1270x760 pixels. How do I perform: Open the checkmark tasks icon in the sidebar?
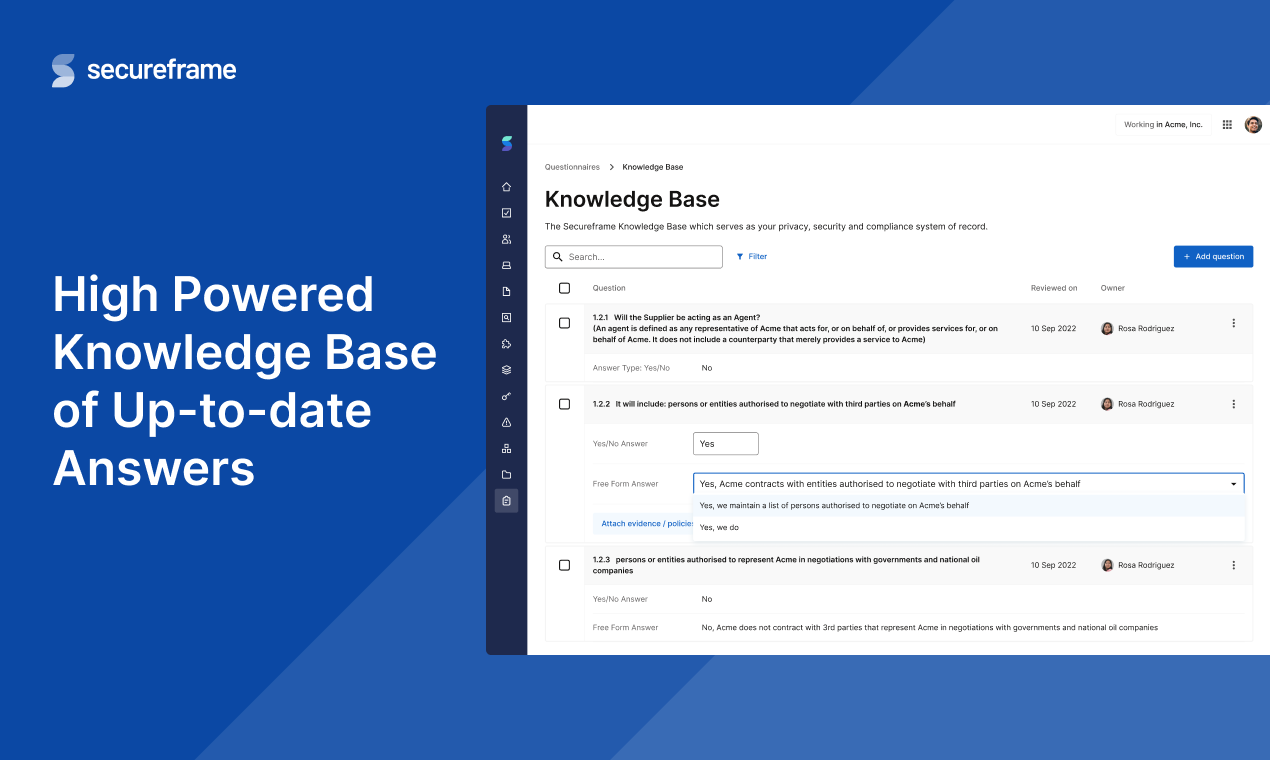point(507,213)
